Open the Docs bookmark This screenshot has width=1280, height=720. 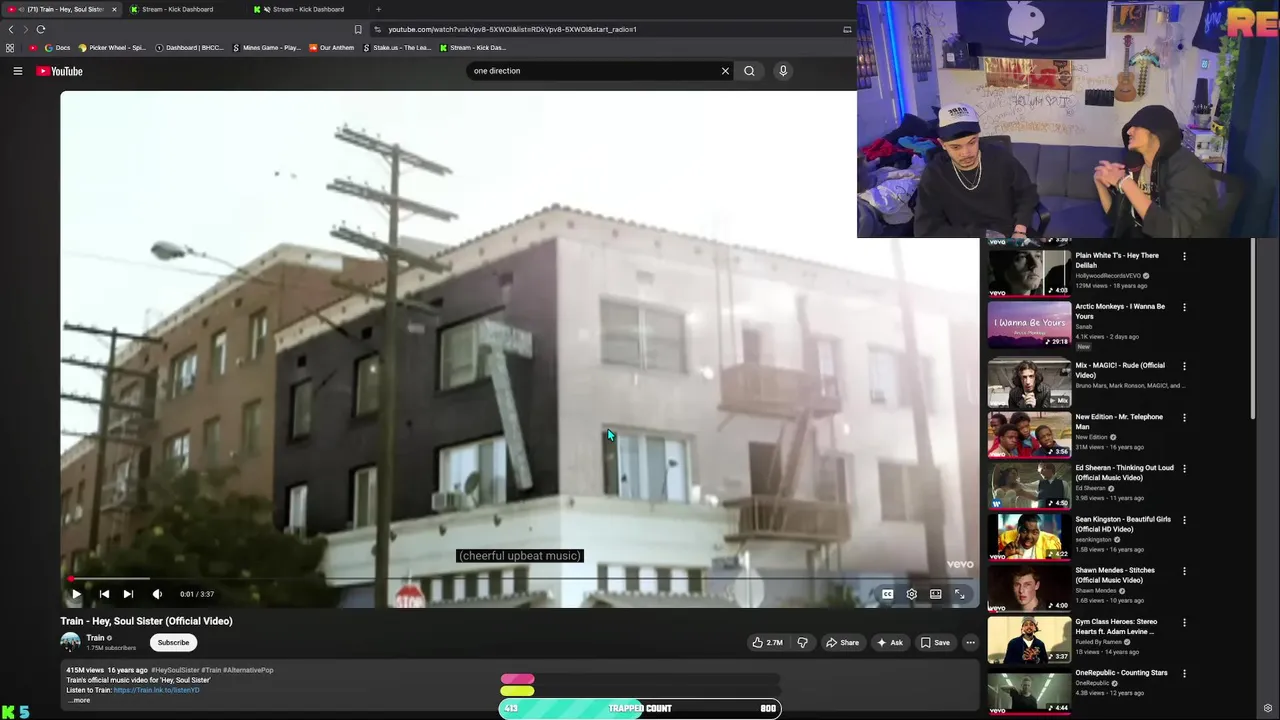click(x=57, y=48)
